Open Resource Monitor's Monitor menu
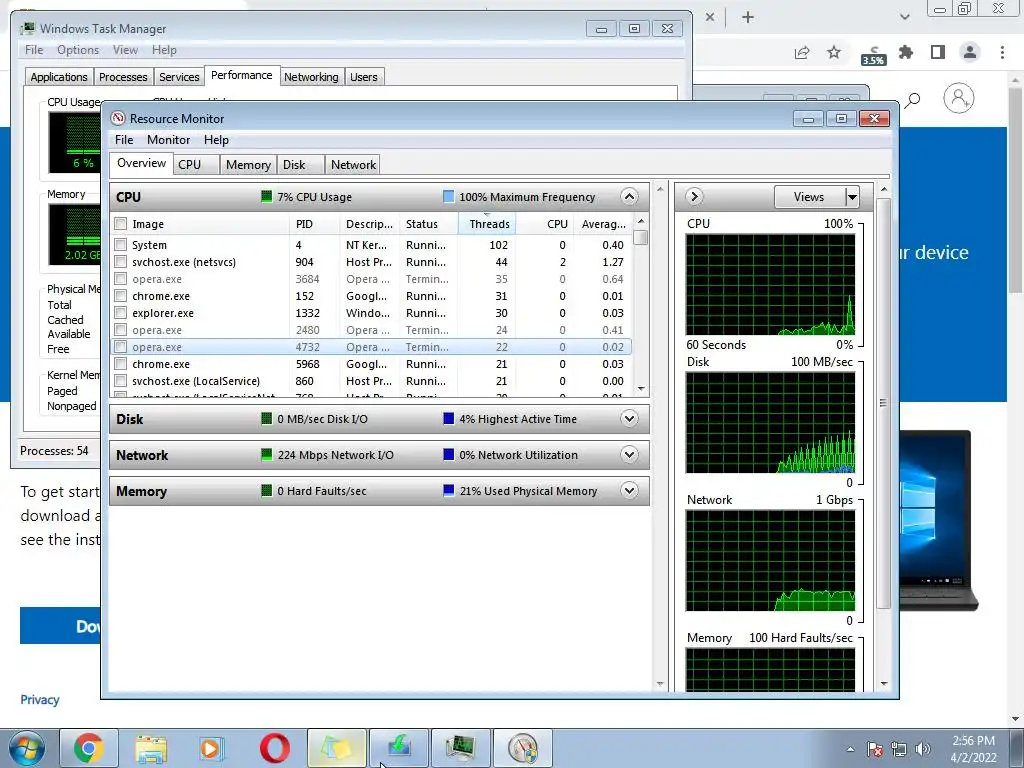 click(x=168, y=140)
